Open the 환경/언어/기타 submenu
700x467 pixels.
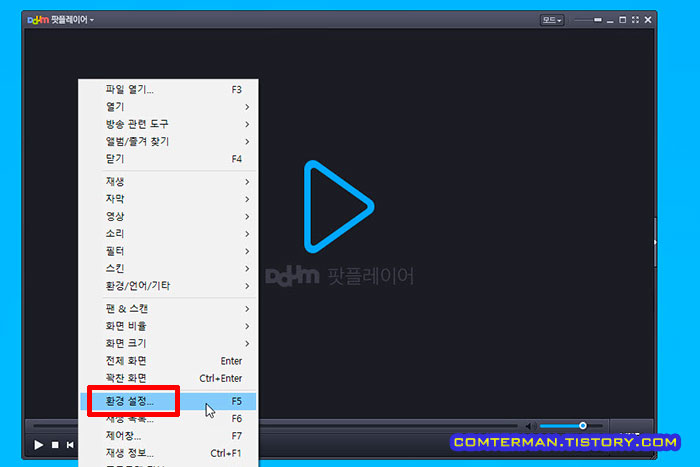[x=168, y=286]
